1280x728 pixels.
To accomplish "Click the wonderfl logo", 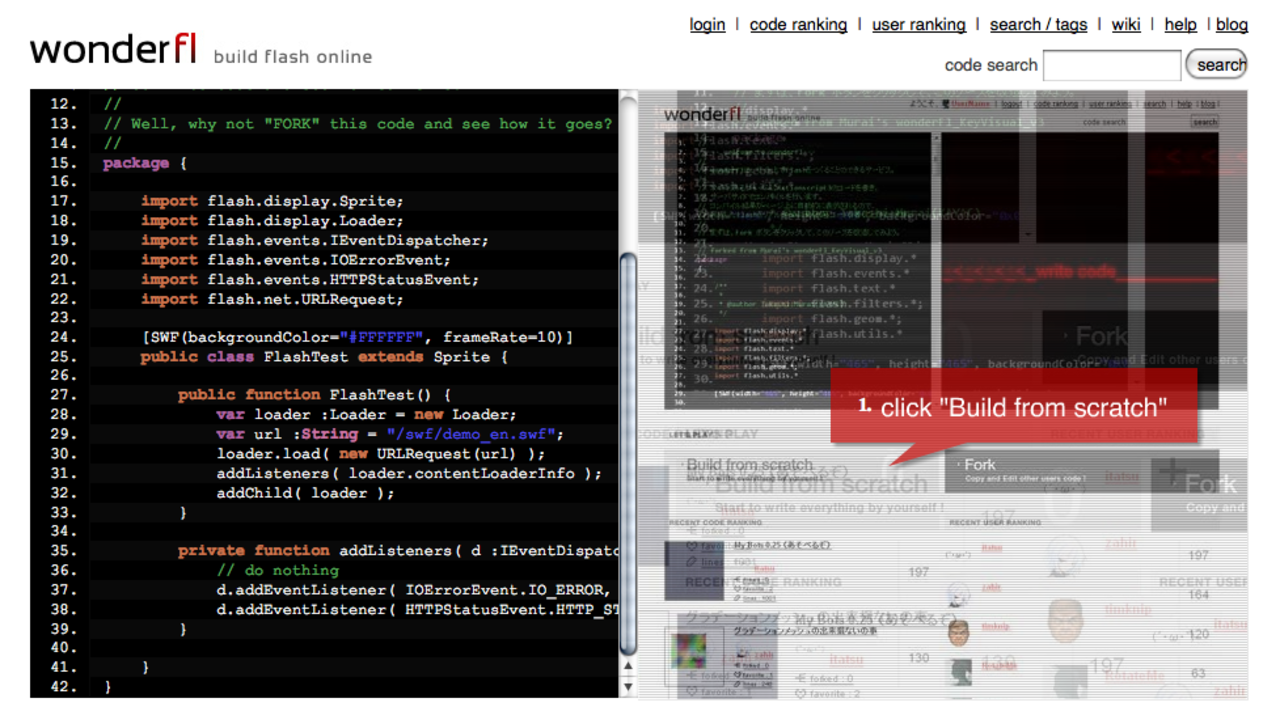I will tap(113, 50).
